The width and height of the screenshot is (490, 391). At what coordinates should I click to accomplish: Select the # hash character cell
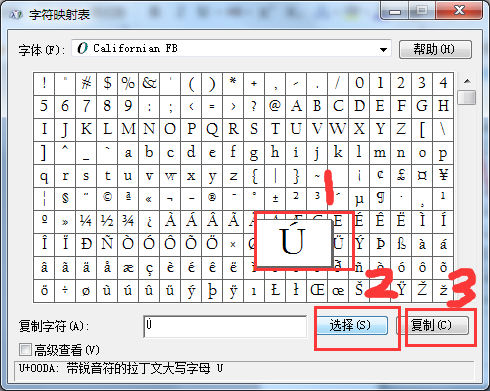(x=86, y=83)
